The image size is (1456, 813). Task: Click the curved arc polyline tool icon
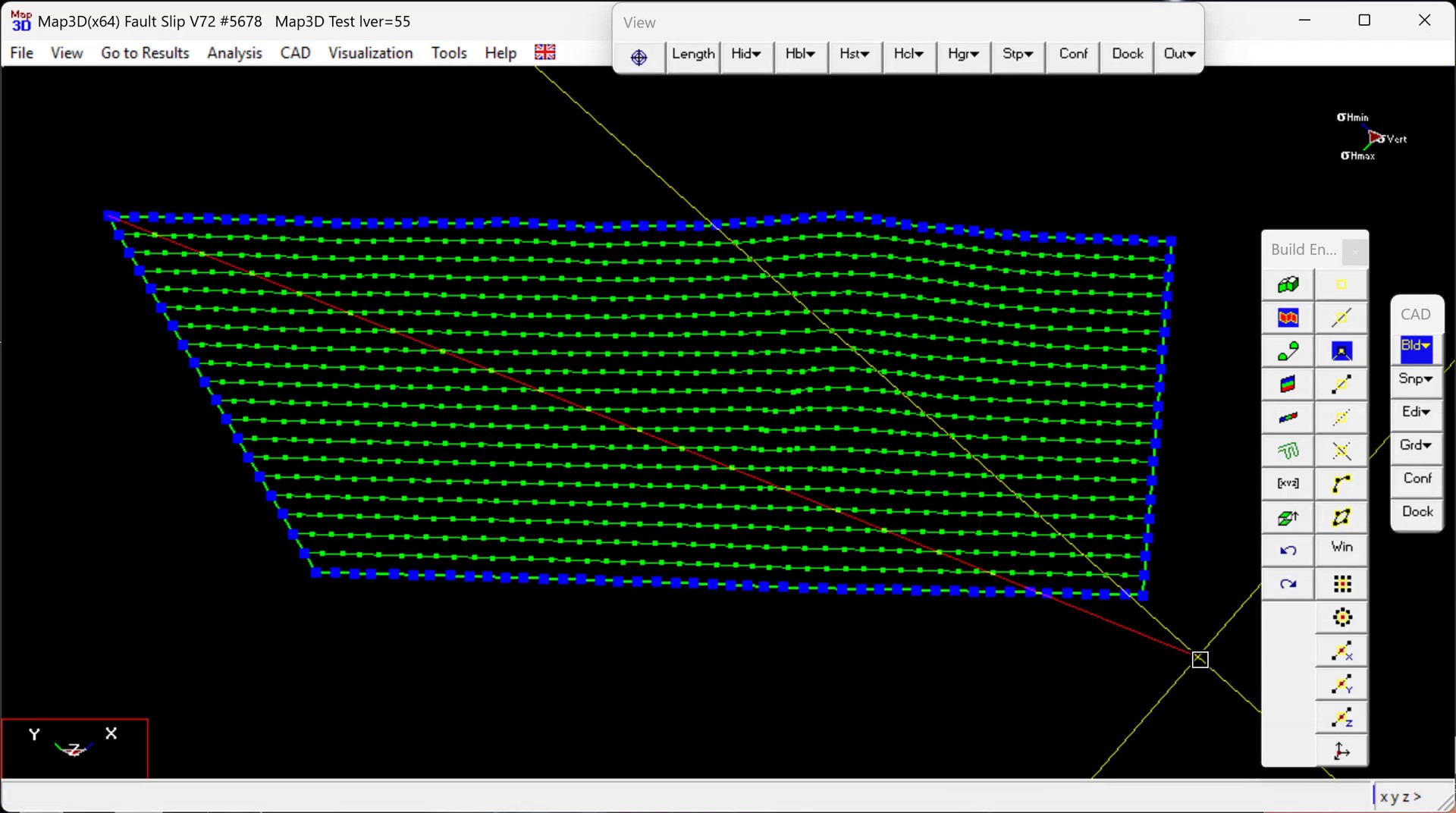[x=1342, y=483]
